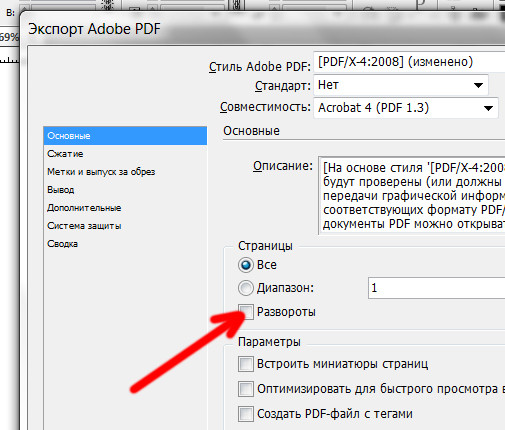Choose the Диапазон radio button
This screenshot has width=505, height=430.
click(246, 288)
